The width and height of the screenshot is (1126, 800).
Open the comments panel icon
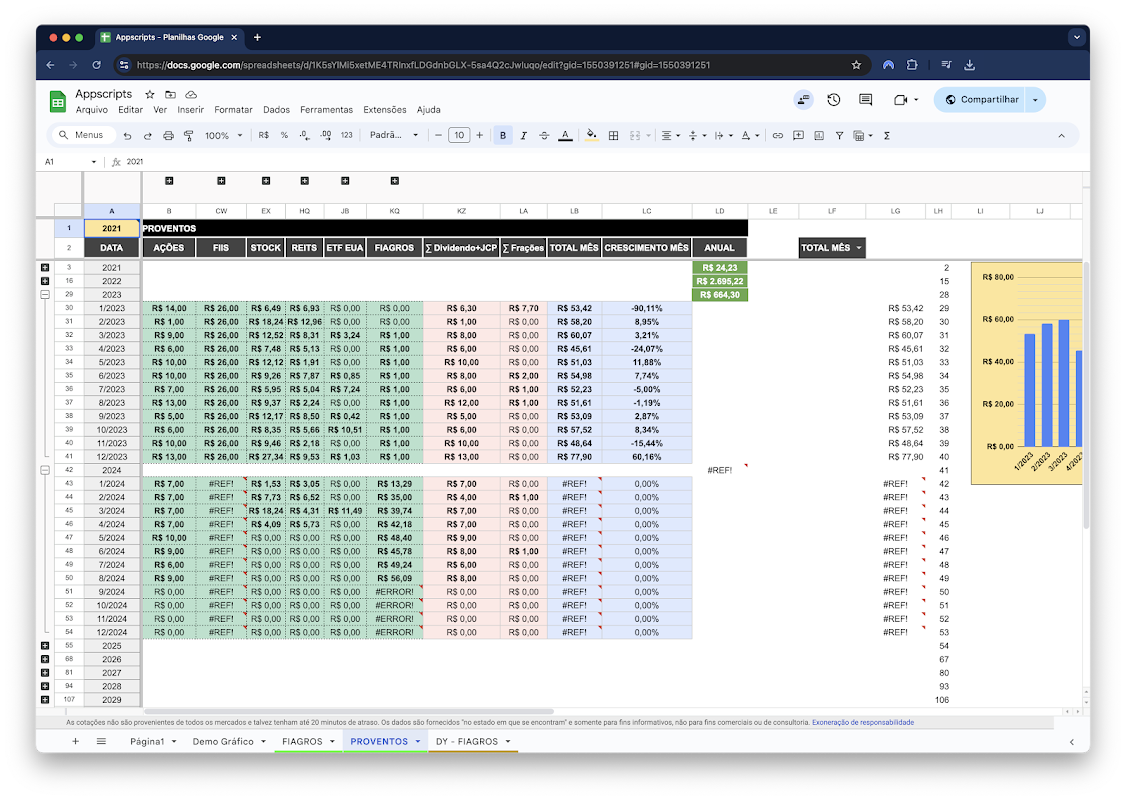(x=865, y=100)
